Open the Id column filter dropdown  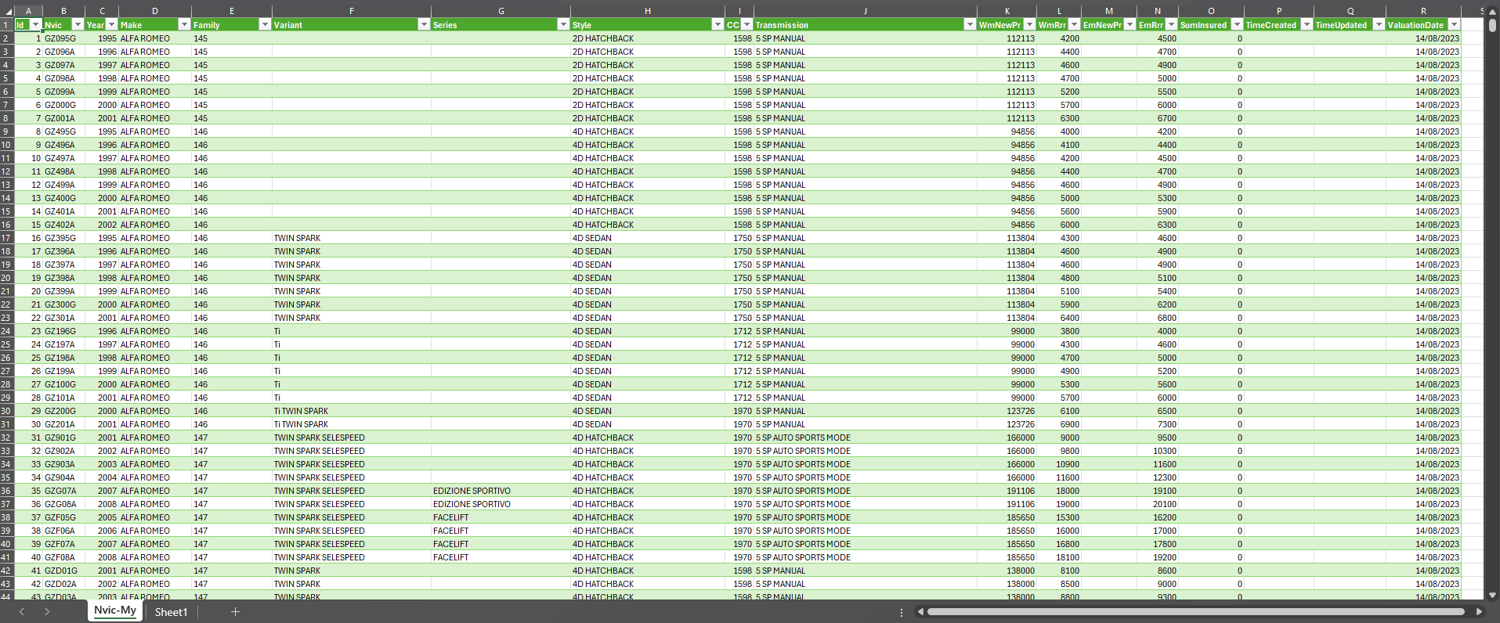pos(36,24)
